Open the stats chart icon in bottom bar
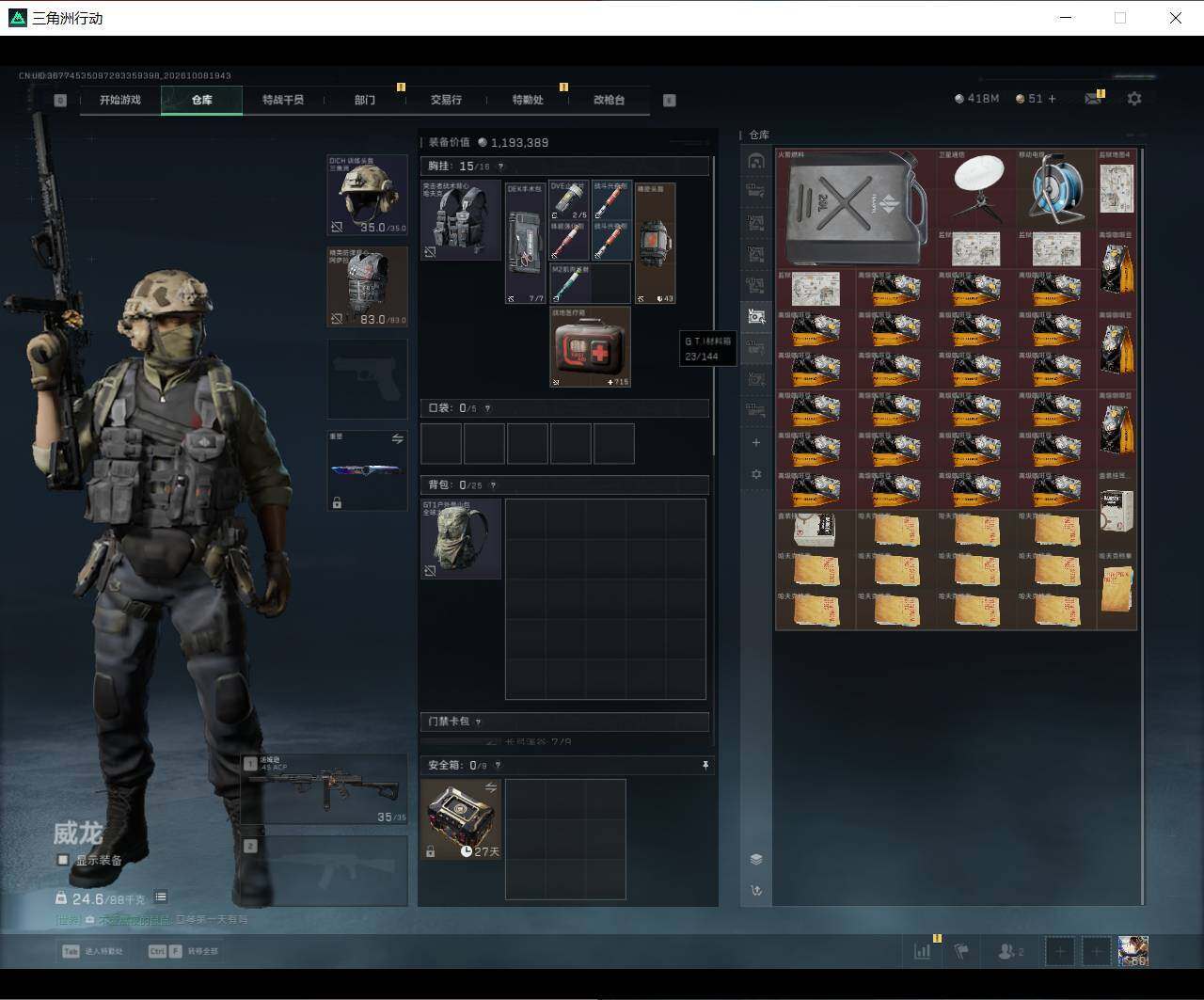The height and width of the screenshot is (1000, 1204). (923, 951)
